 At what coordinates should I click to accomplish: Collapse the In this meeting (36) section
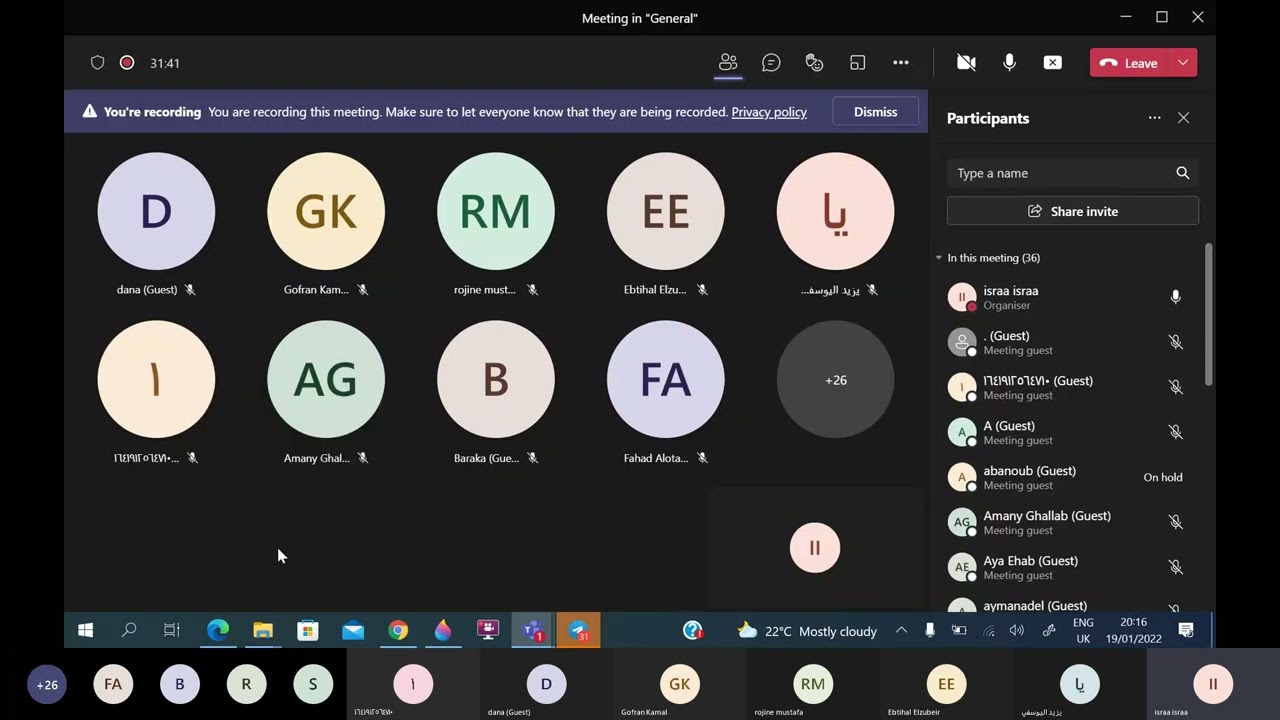click(939, 258)
